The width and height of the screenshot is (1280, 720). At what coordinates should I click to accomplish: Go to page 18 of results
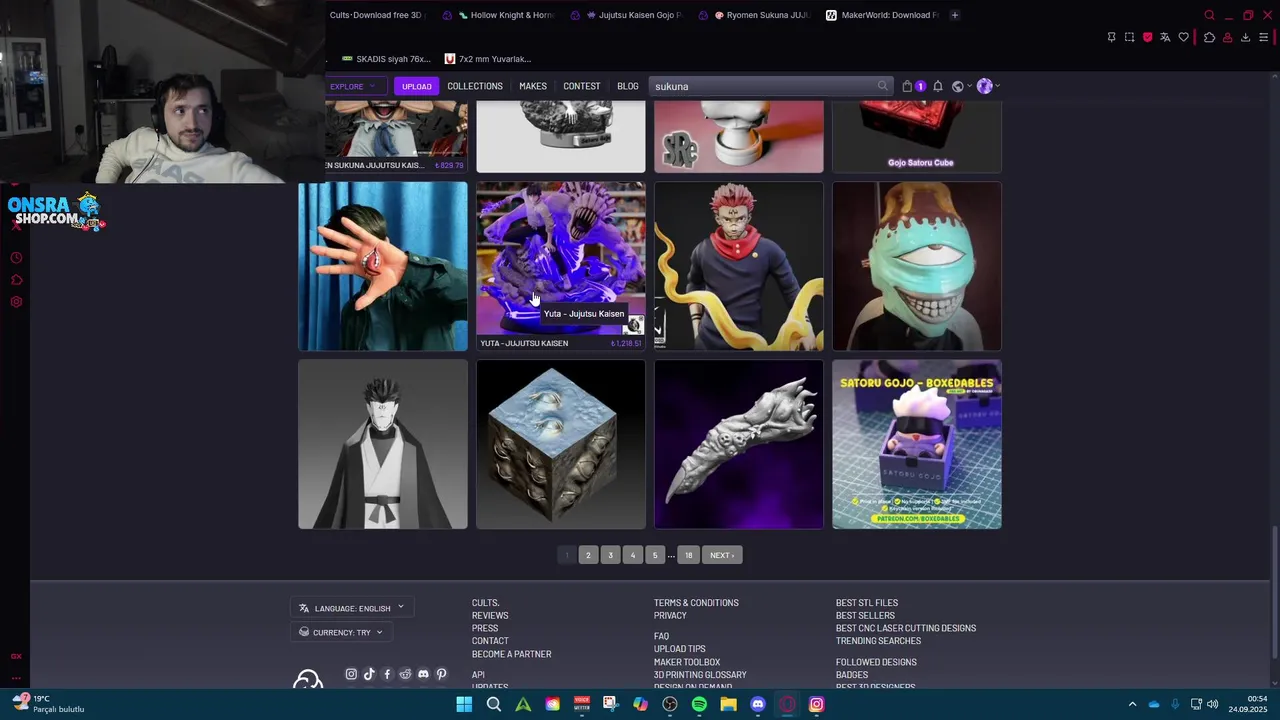click(x=688, y=555)
